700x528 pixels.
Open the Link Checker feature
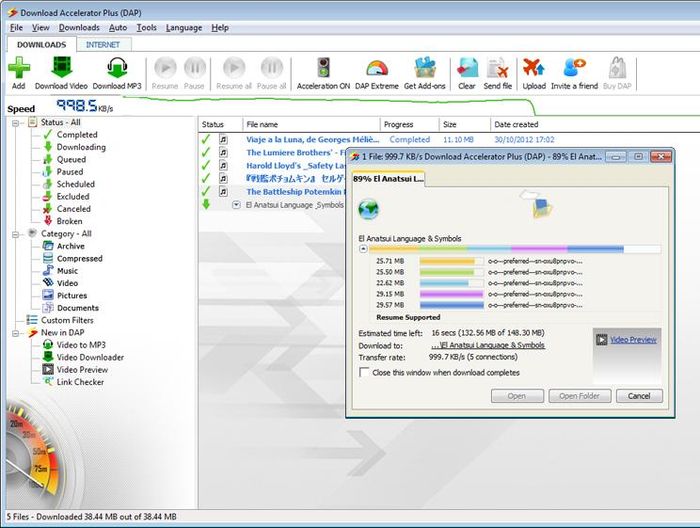click(80, 382)
